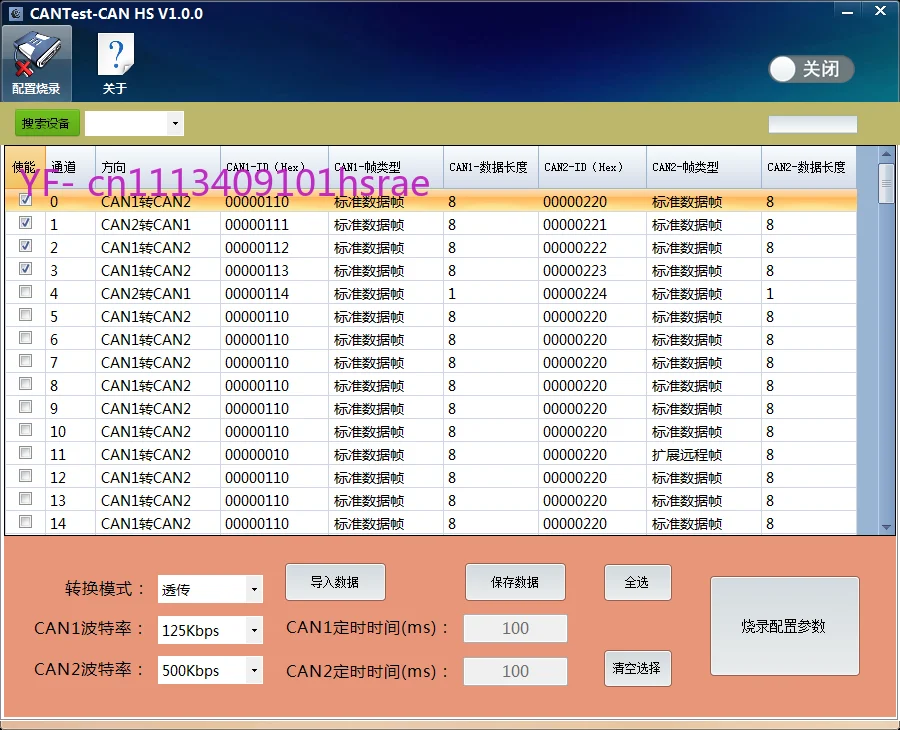This screenshot has width=900, height=730.
Task: Click the 烧录配置参数 button
Action: click(785, 626)
